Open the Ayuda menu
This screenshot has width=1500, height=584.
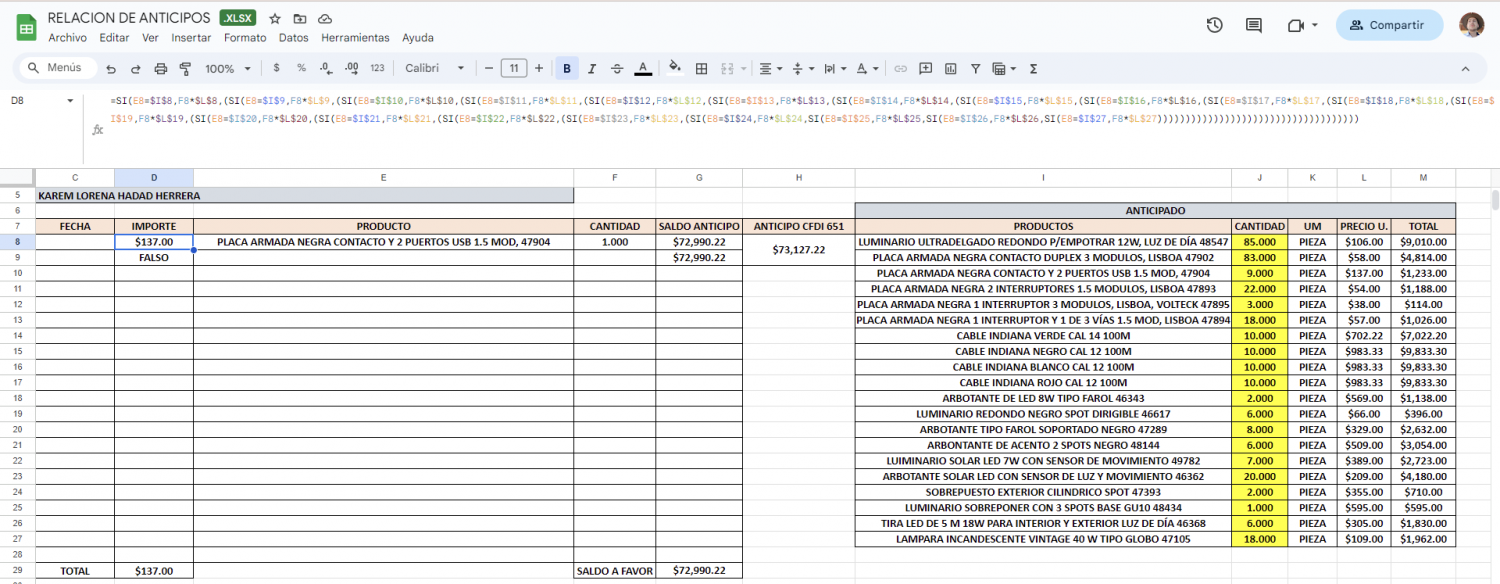click(418, 37)
